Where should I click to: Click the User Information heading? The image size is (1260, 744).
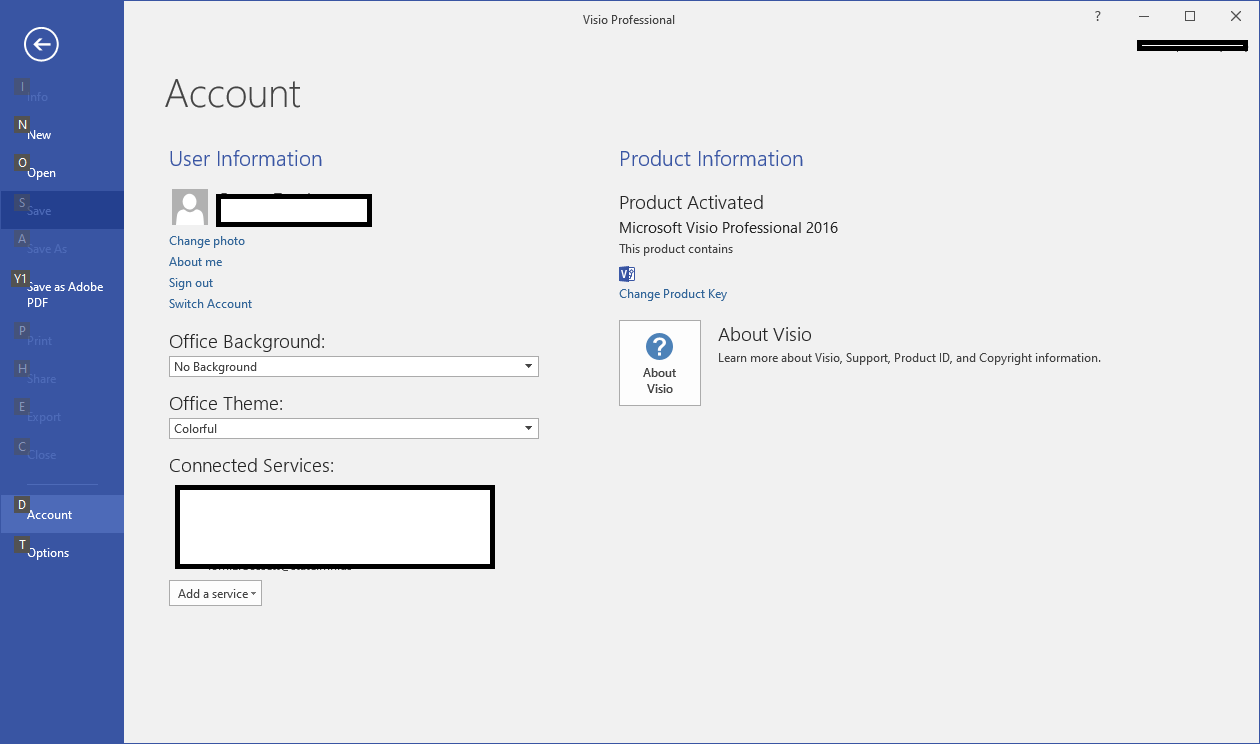point(246,159)
